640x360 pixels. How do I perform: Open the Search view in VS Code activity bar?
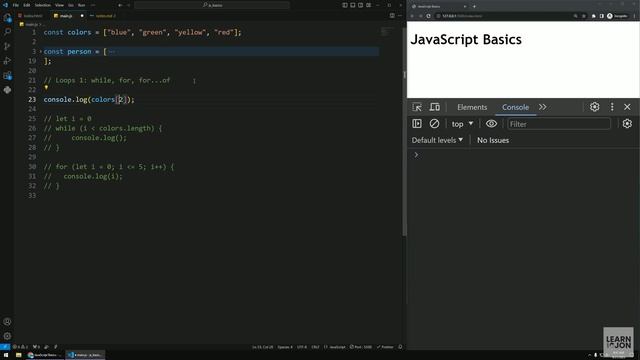(x=7, y=32)
